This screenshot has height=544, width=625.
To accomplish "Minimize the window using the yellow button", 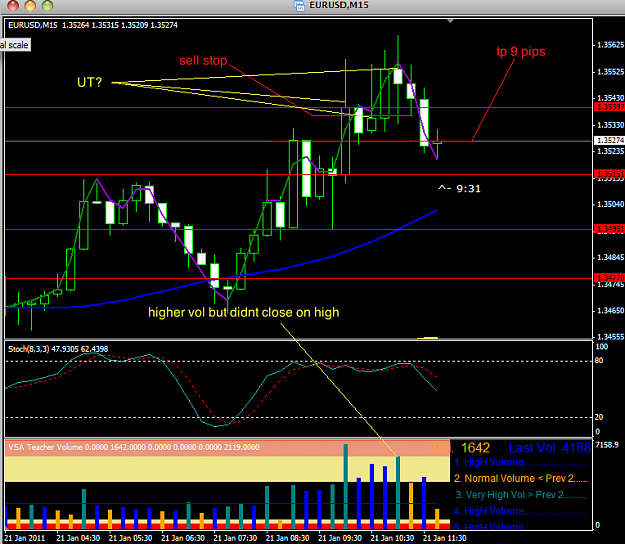I will [30, 5].
